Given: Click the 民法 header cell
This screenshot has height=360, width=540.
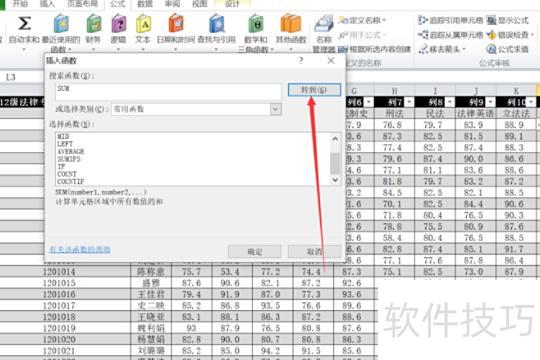Looking at the screenshot, I should pyautogui.click(x=435, y=114).
